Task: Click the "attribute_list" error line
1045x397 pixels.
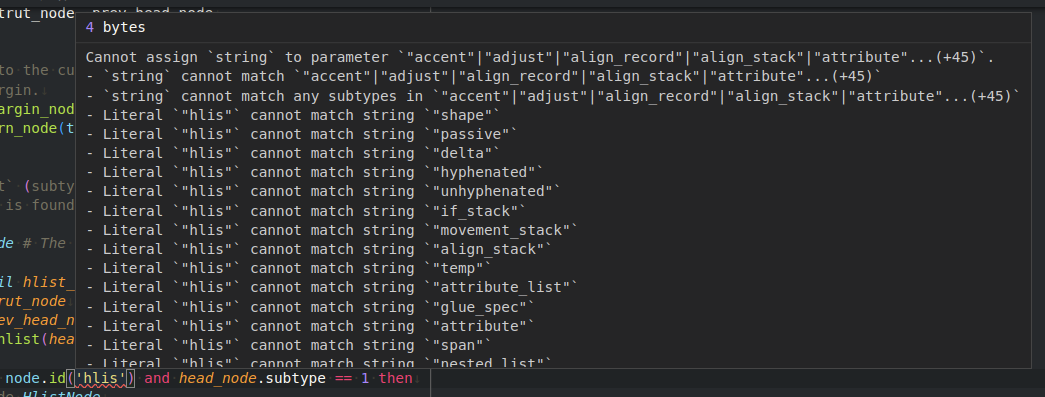Action: point(332,288)
